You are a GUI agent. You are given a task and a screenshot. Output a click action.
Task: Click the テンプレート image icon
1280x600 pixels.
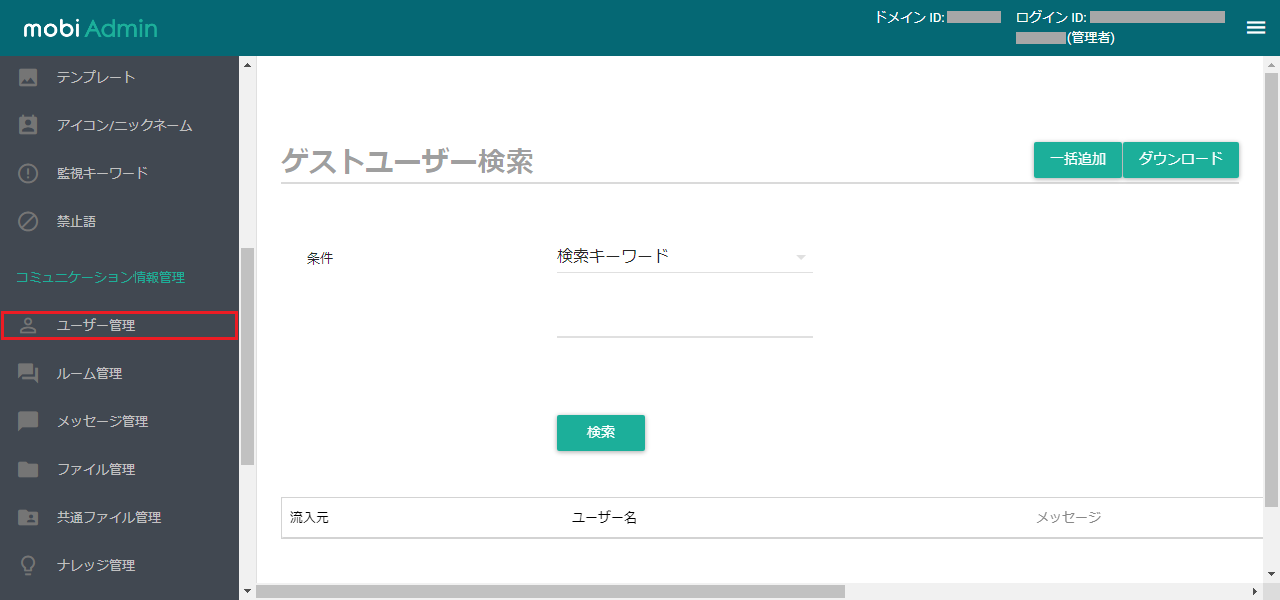pos(28,77)
